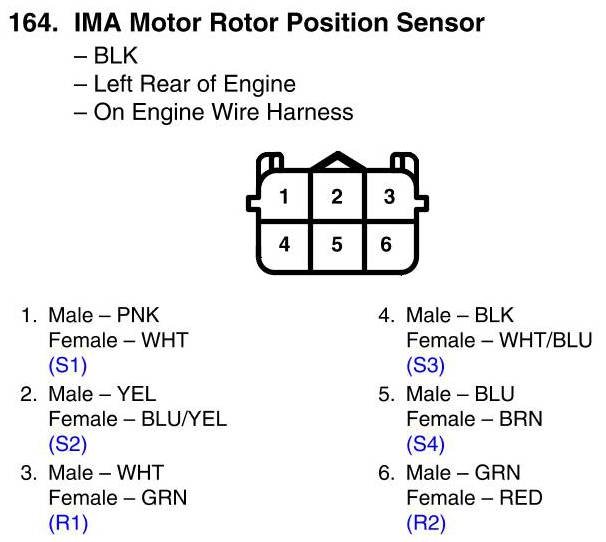Select connector cavity number 6

pyautogui.click(x=387, y=243)
